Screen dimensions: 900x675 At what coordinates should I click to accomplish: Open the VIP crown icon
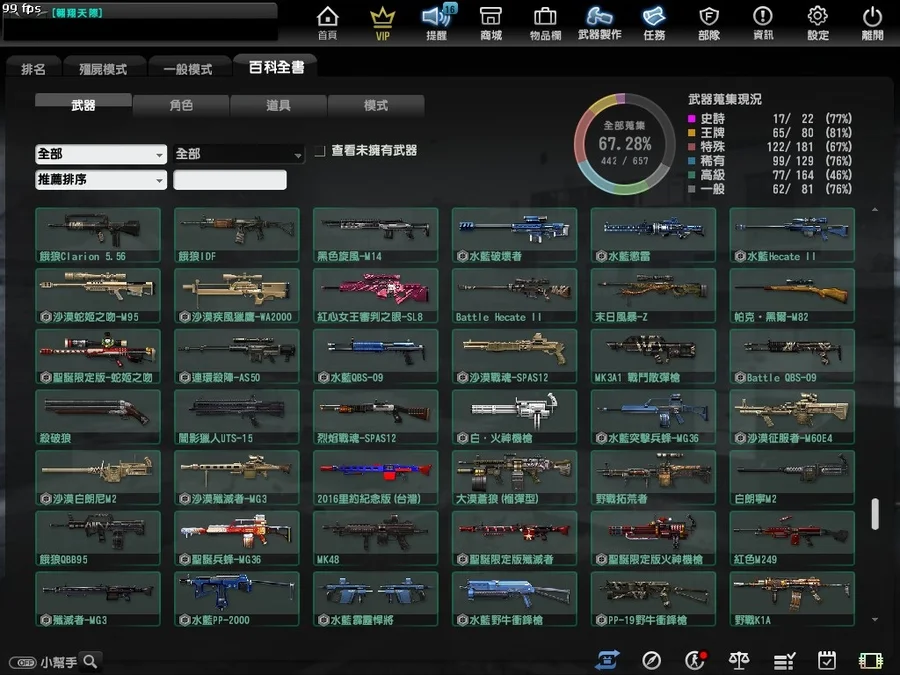point(382,23)
